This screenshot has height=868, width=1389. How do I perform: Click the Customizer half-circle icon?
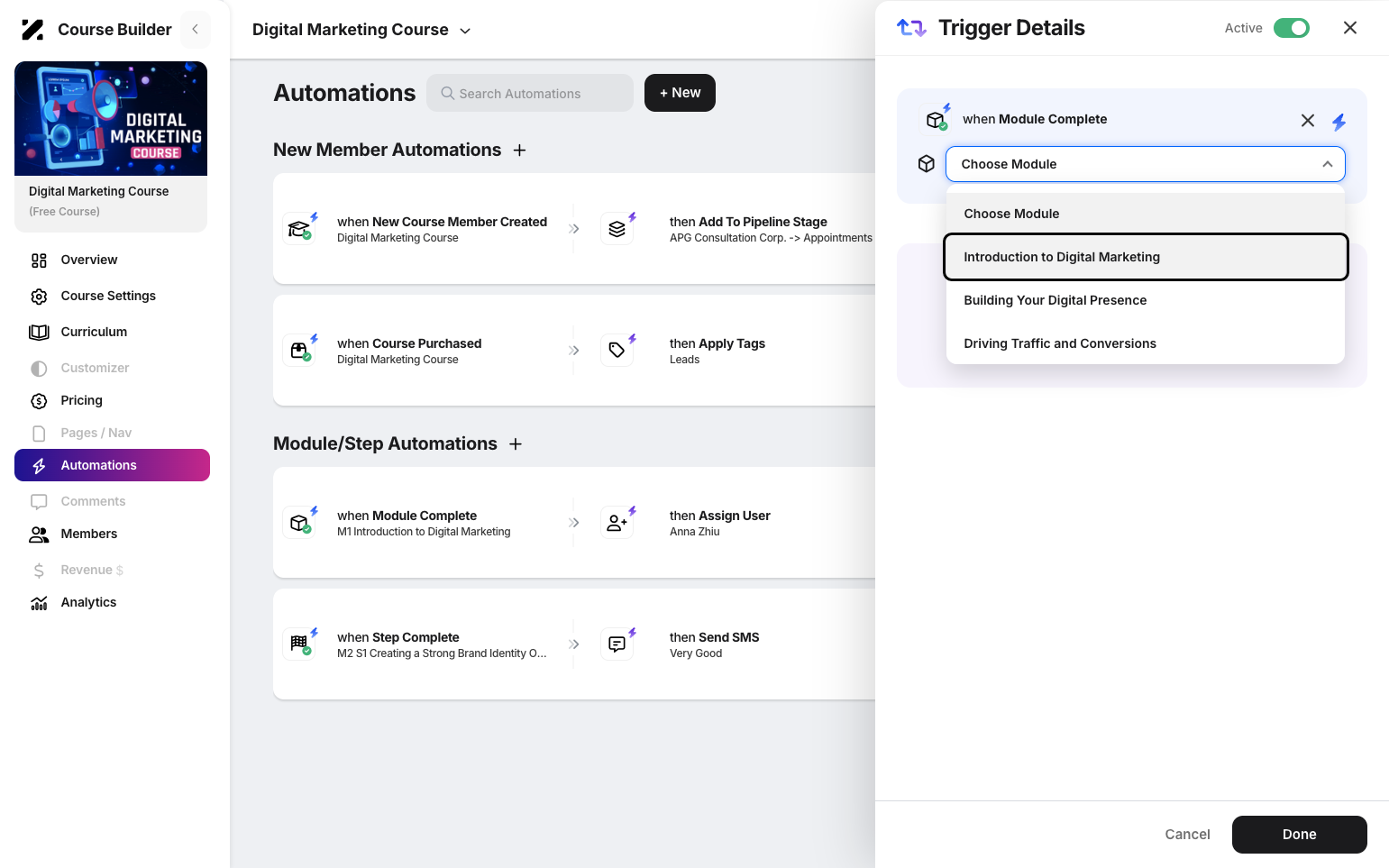coord(39,369)
